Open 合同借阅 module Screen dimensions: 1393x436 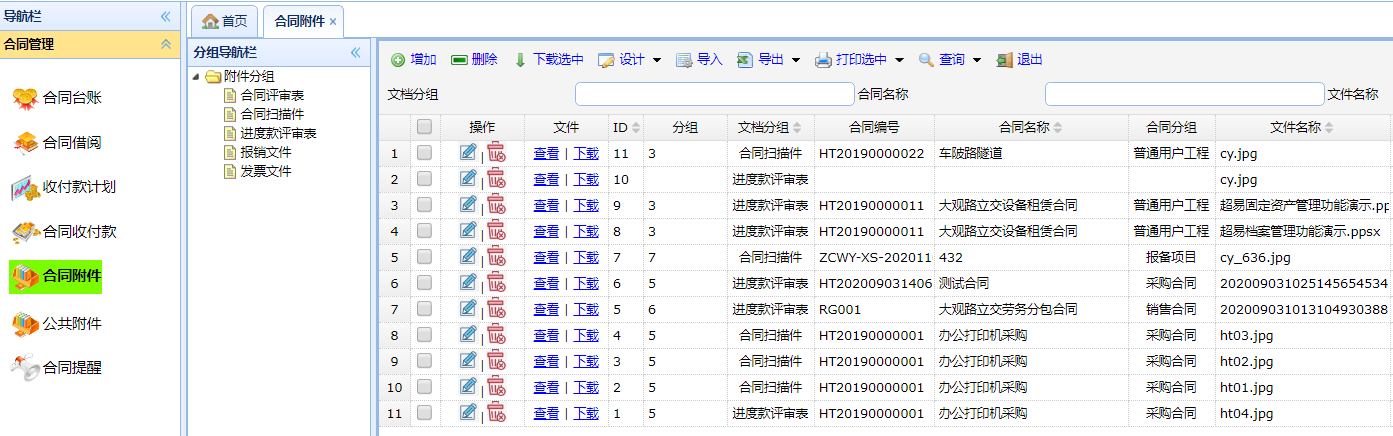(57, 142)
